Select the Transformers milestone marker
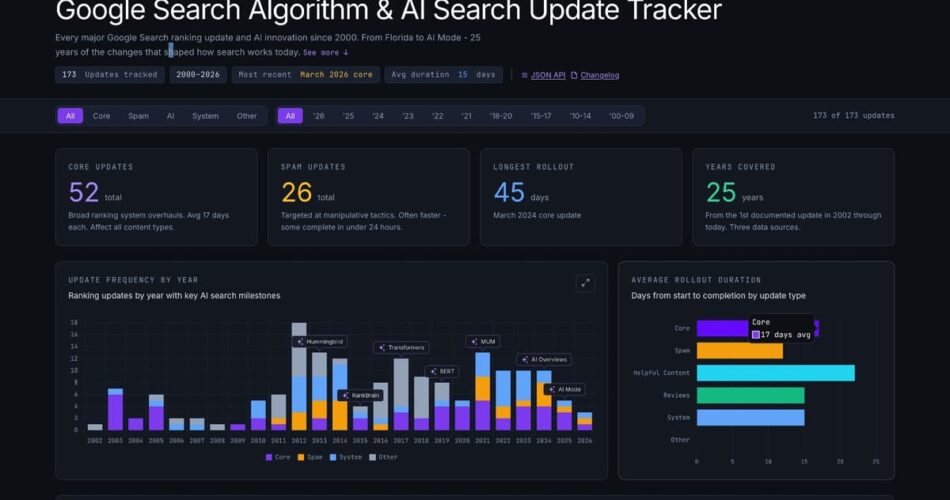The image size is (950, 500). 401,347
